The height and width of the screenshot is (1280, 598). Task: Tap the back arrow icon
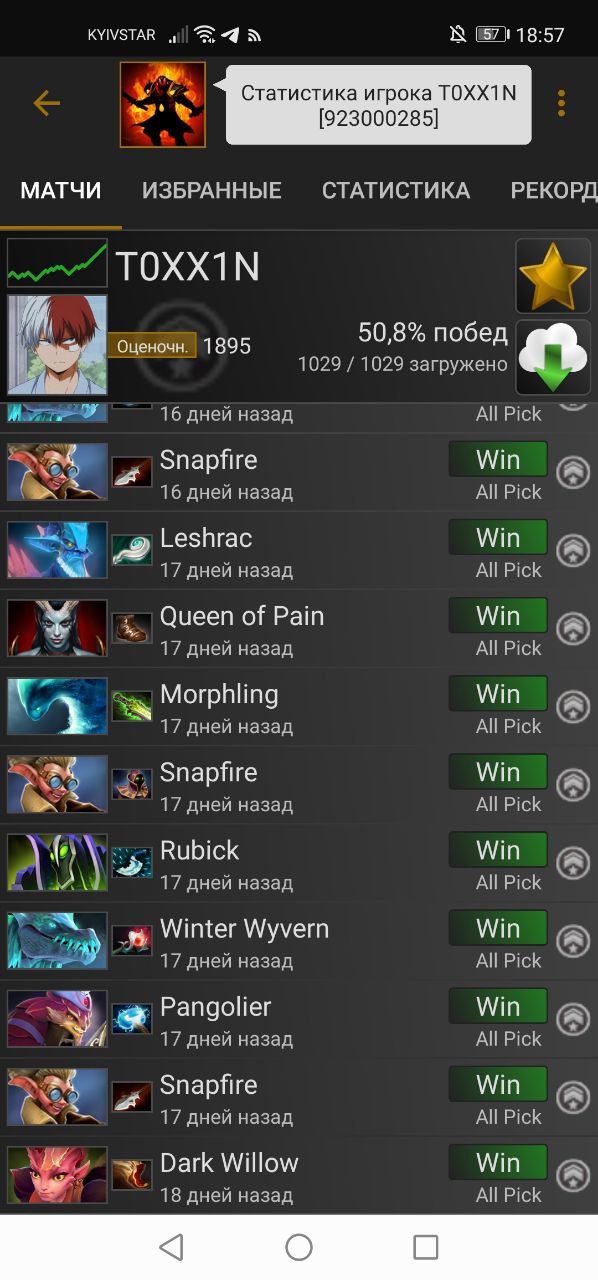point(47,103)
